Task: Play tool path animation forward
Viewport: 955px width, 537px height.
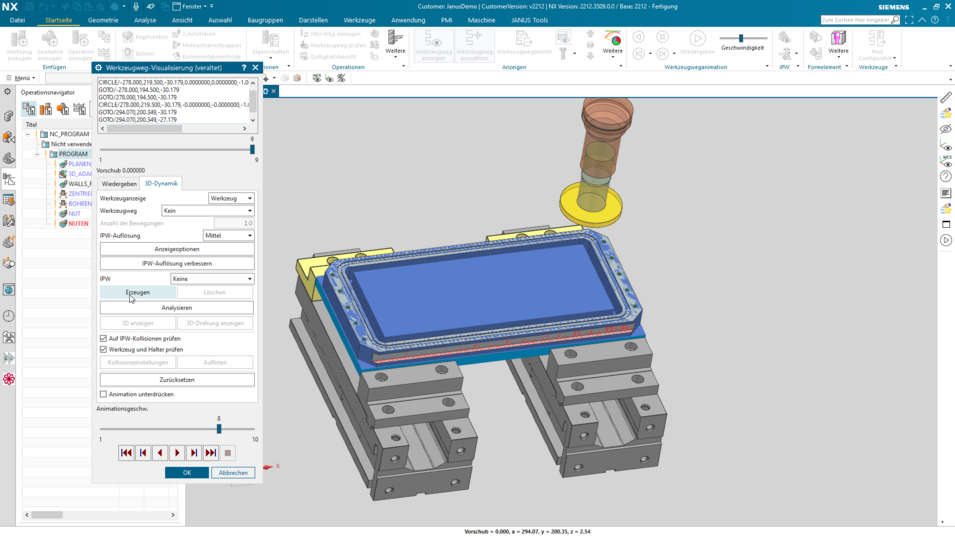Action: pyautogui.click(x=177, y=453)
